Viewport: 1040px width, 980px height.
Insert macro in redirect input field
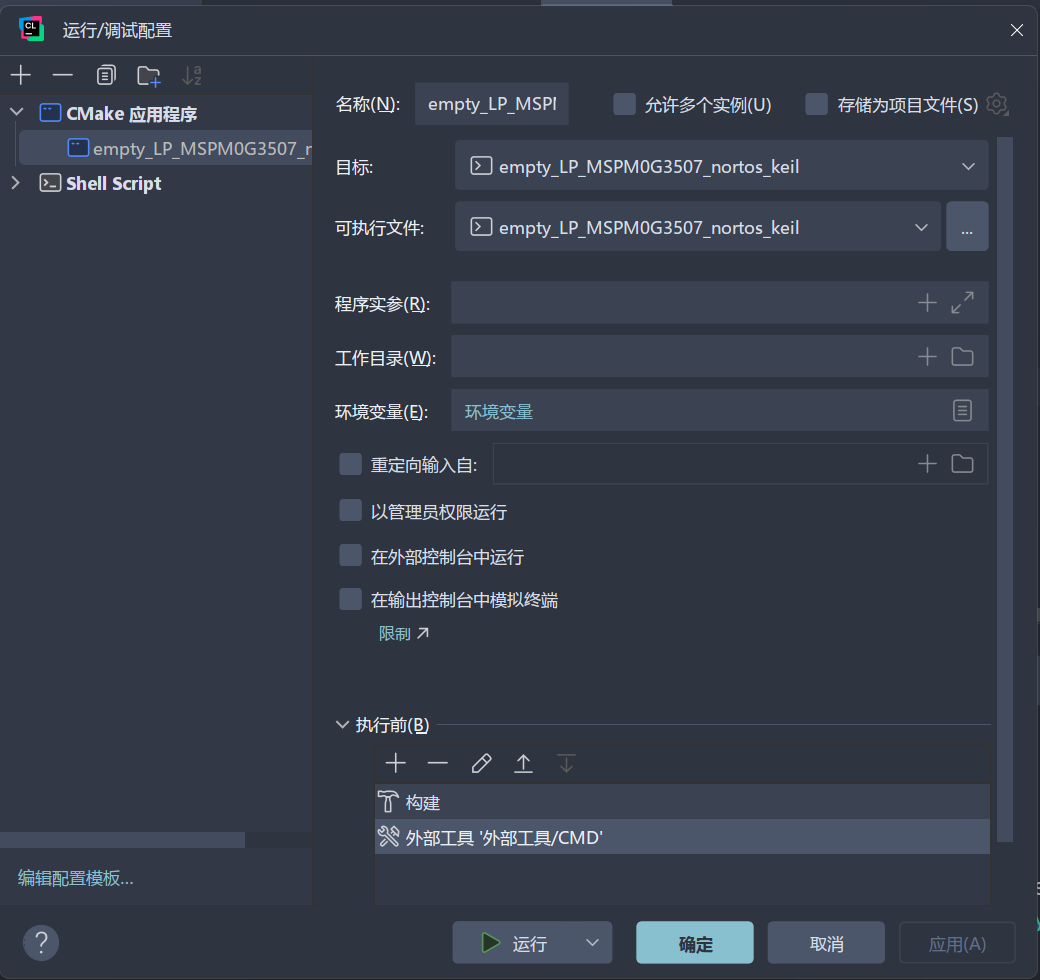point(927,463)
